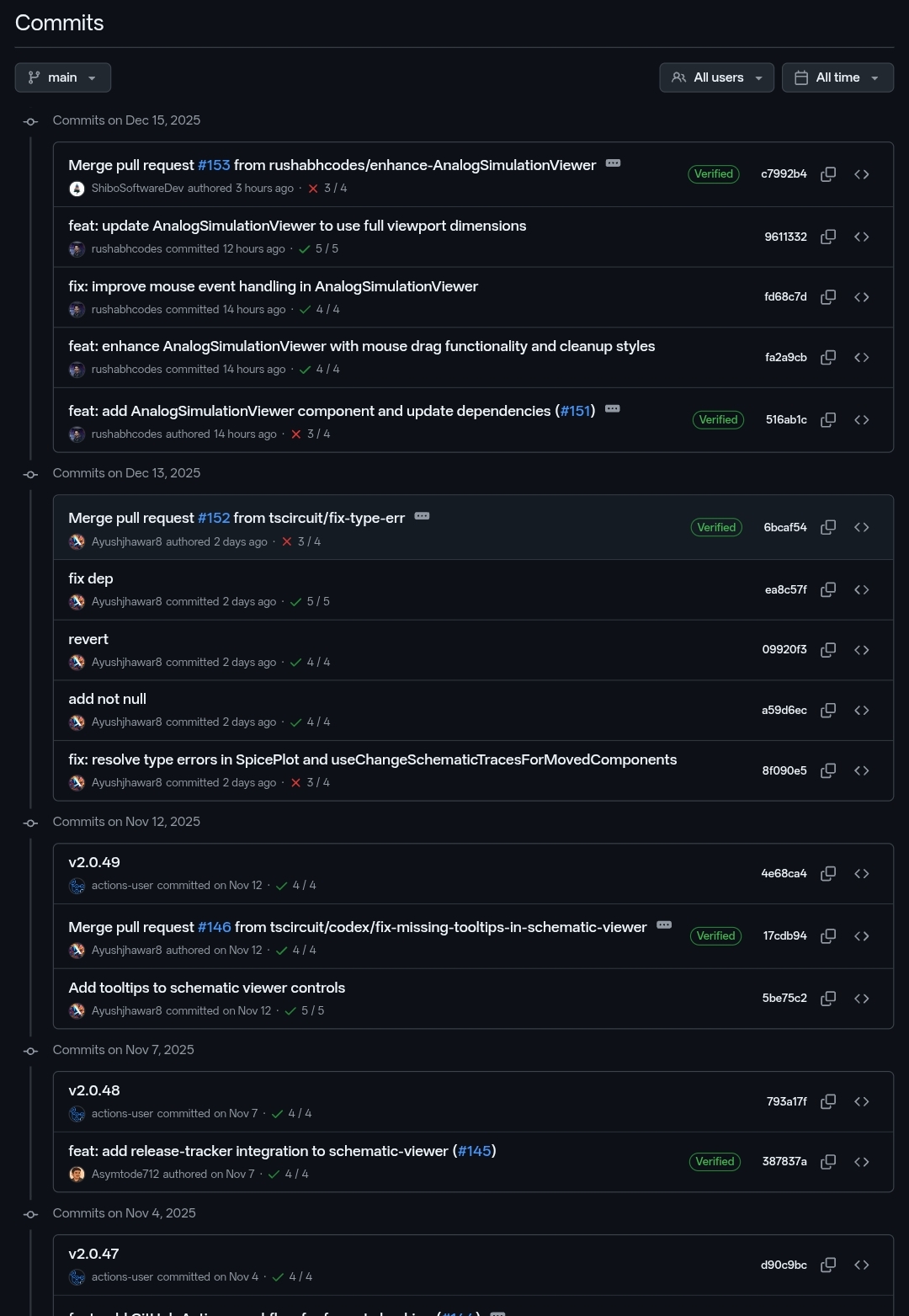
Task: Browse repository at commit 6bcaf54
Action: click(x=861, y=527)
